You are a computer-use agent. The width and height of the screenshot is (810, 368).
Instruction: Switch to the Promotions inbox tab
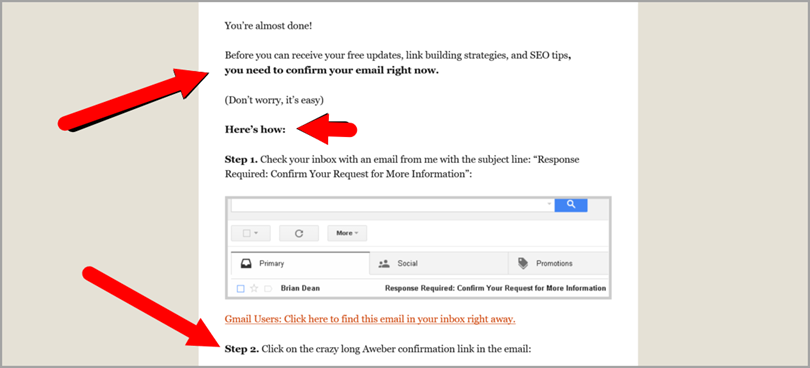pyautogui.click(x=558, y=264)
